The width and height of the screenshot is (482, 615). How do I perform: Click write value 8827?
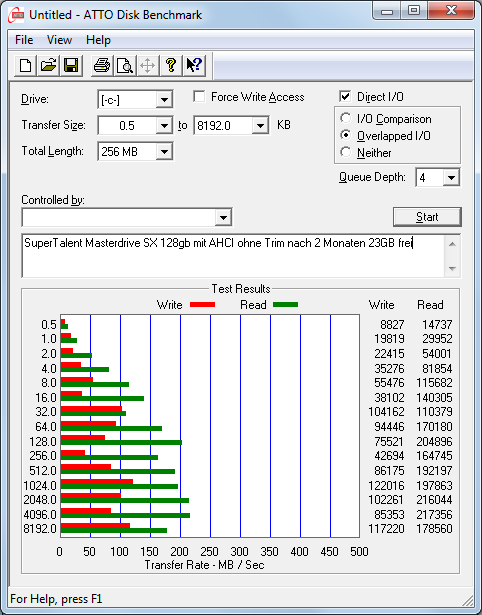pos(392,325)
